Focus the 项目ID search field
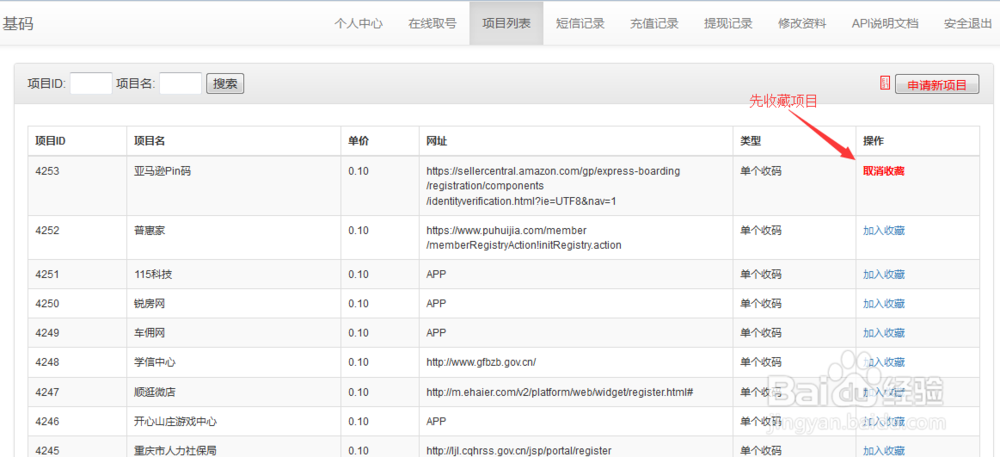The image size is (1000, 457). point(91,83)
